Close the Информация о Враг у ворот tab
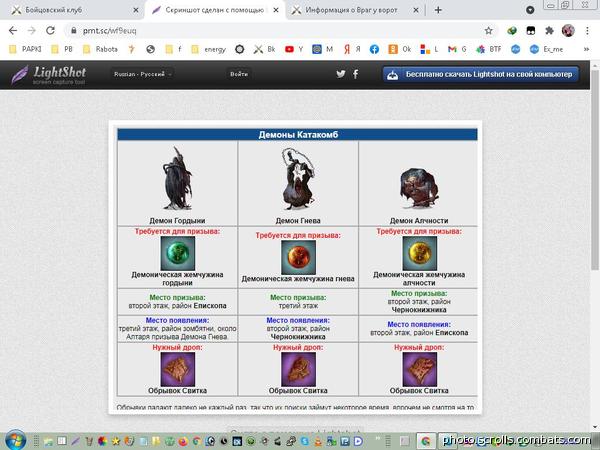The height and width of the screenshot is (450, 600). pyautogui.click(x=416, y=10)
